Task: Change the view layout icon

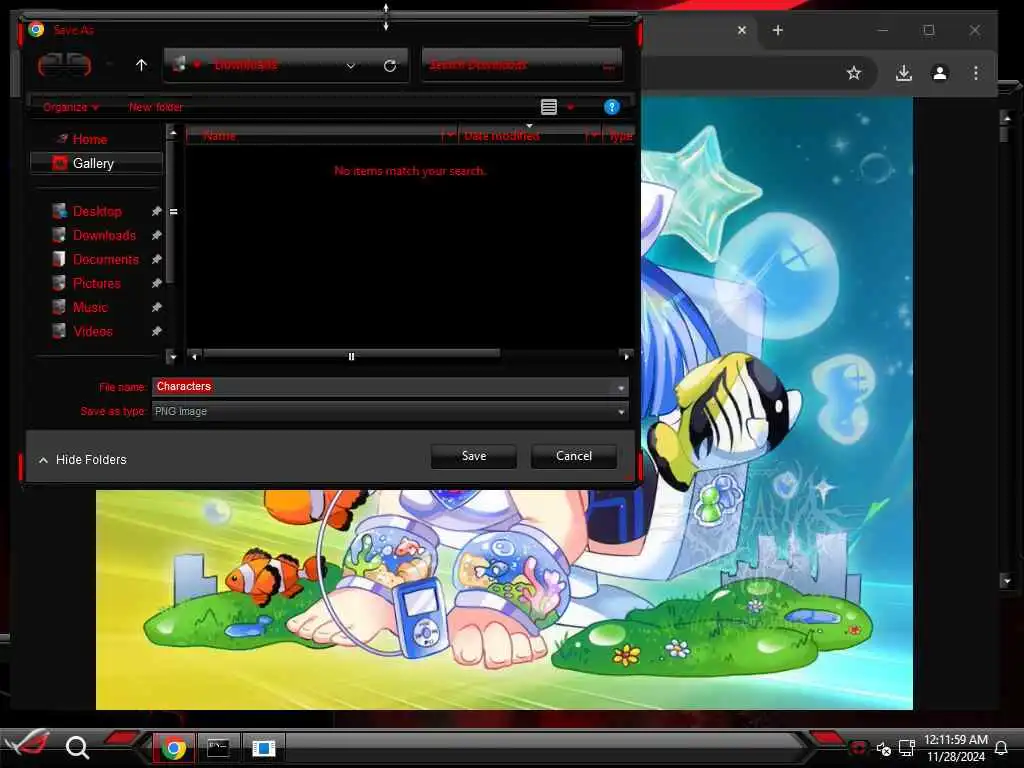Action: coord(549,107)
